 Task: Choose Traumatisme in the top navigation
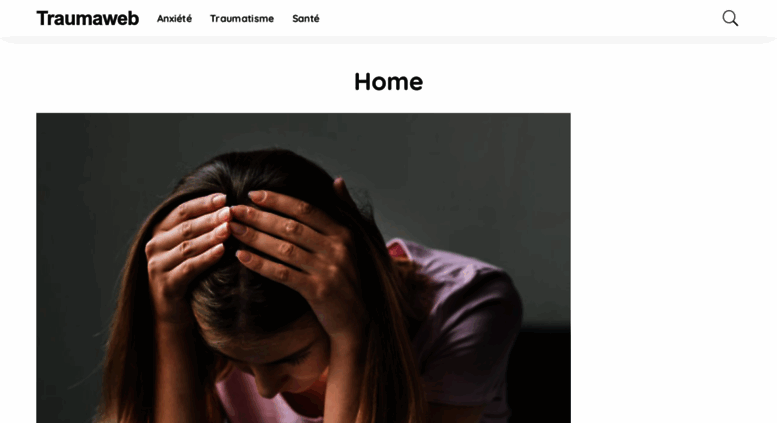pos(242,18)
